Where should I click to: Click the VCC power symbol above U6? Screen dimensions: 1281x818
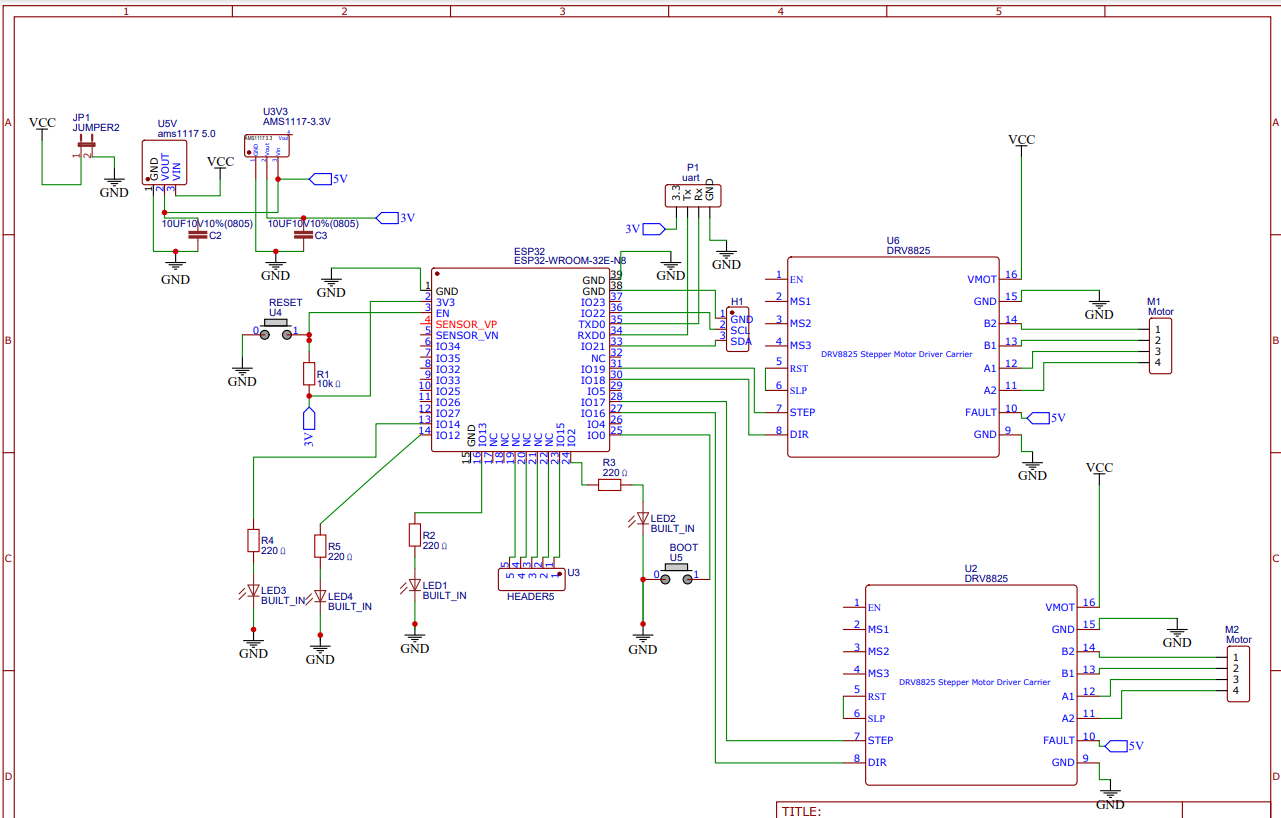click(x=1021, y=140)
